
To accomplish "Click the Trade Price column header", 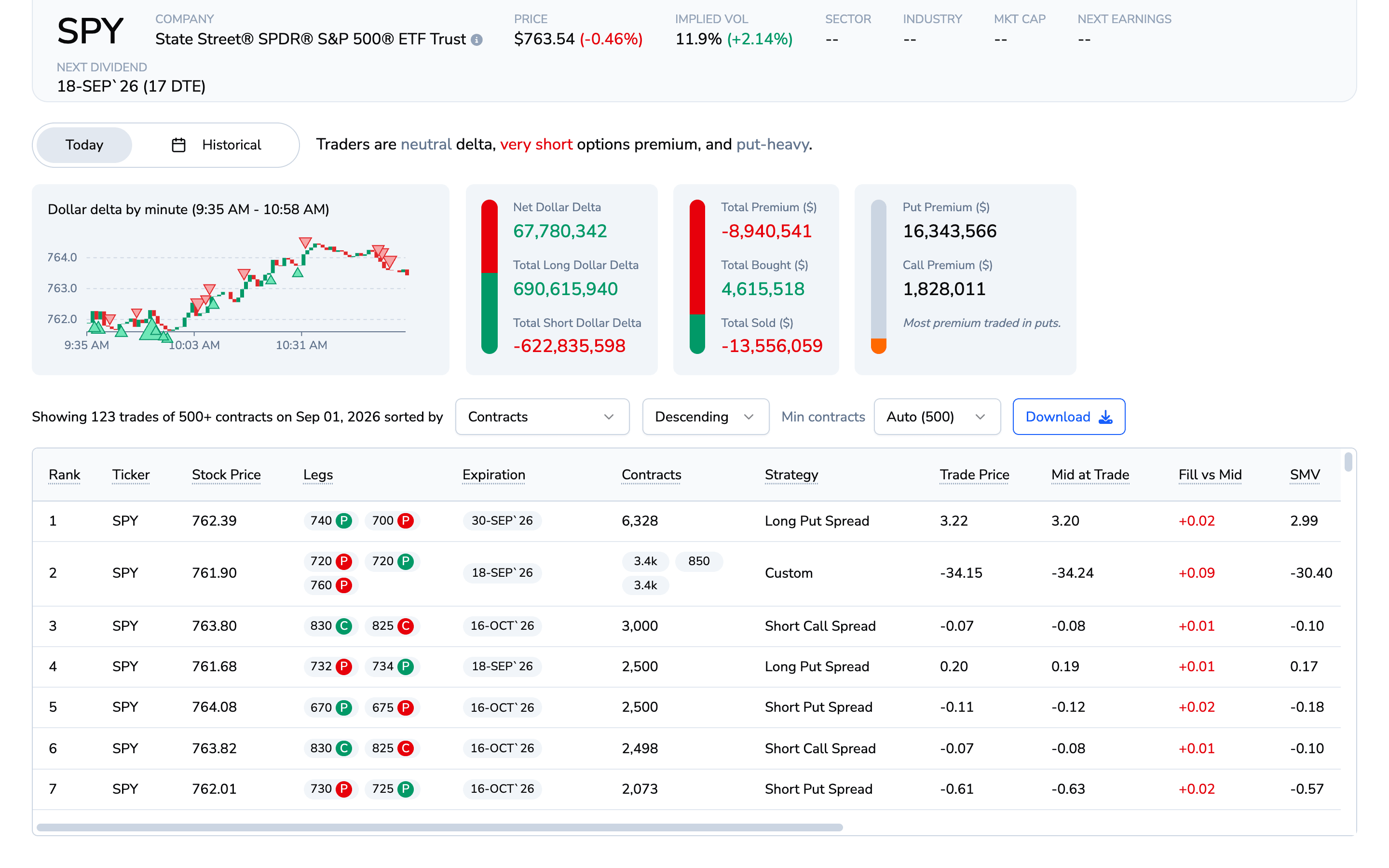I will pos(974,475).
